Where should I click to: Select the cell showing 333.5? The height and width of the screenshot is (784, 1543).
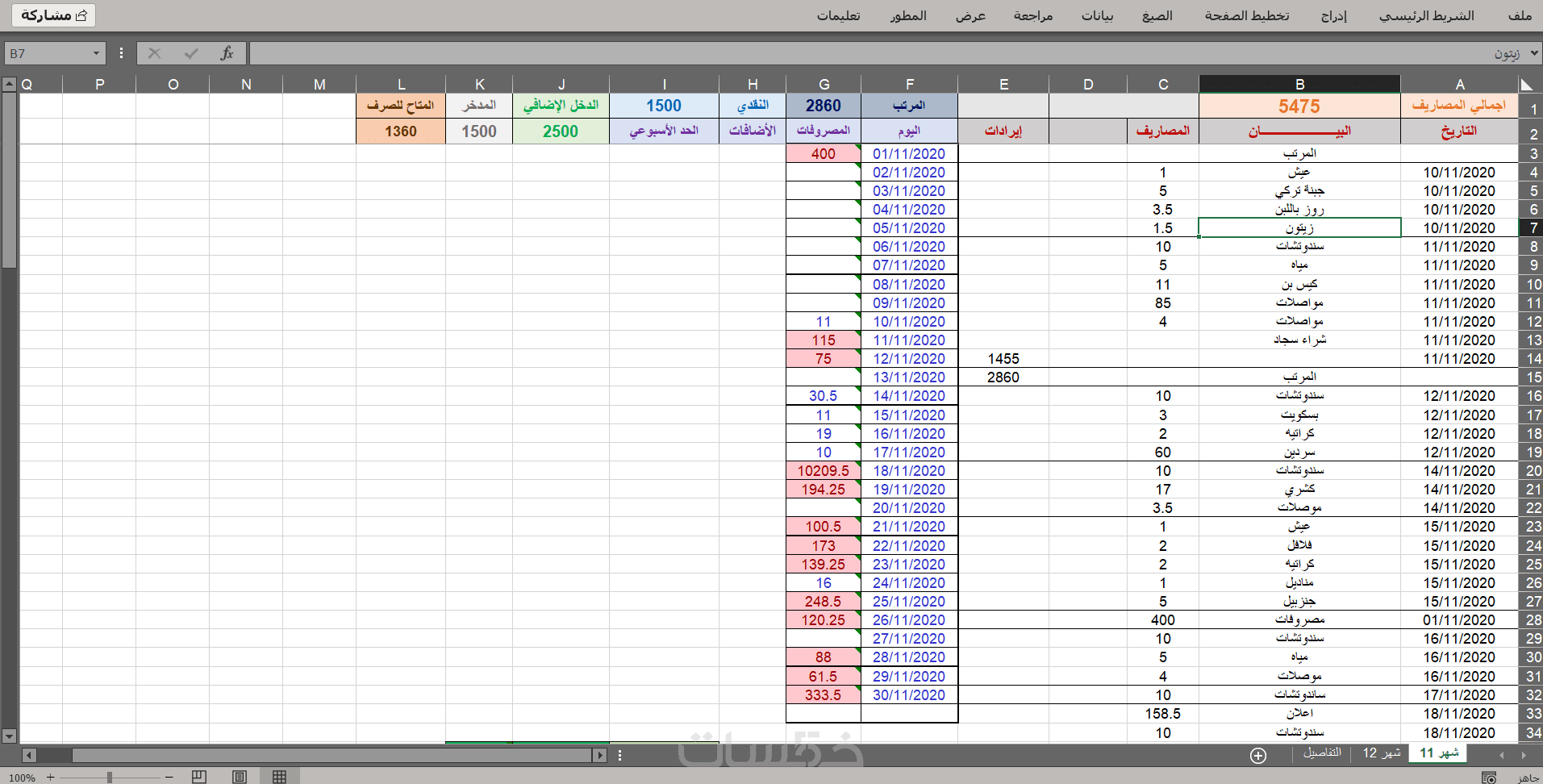pos(824,695)
